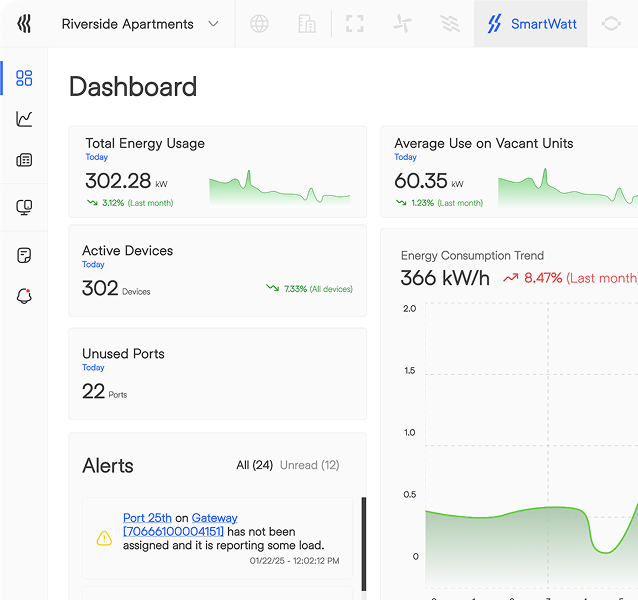The image size is (638, 600).
Task: Click the partially visible icon after SmartWatt
Action: tap(611, 24)
